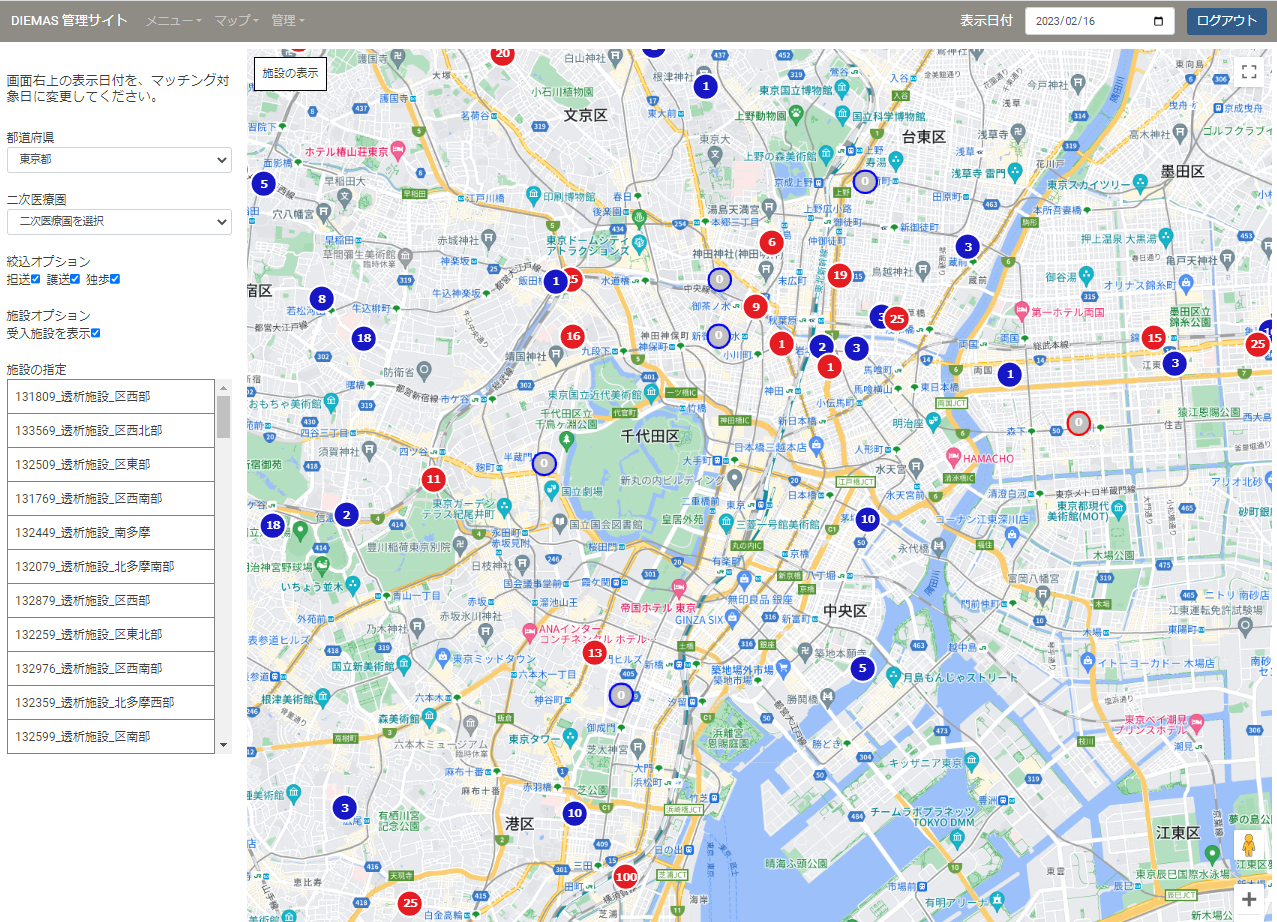Disable the 受入施設を表示 checkbox
The height and width of the screenshot is (922, 1277).
tap(96, 333)
